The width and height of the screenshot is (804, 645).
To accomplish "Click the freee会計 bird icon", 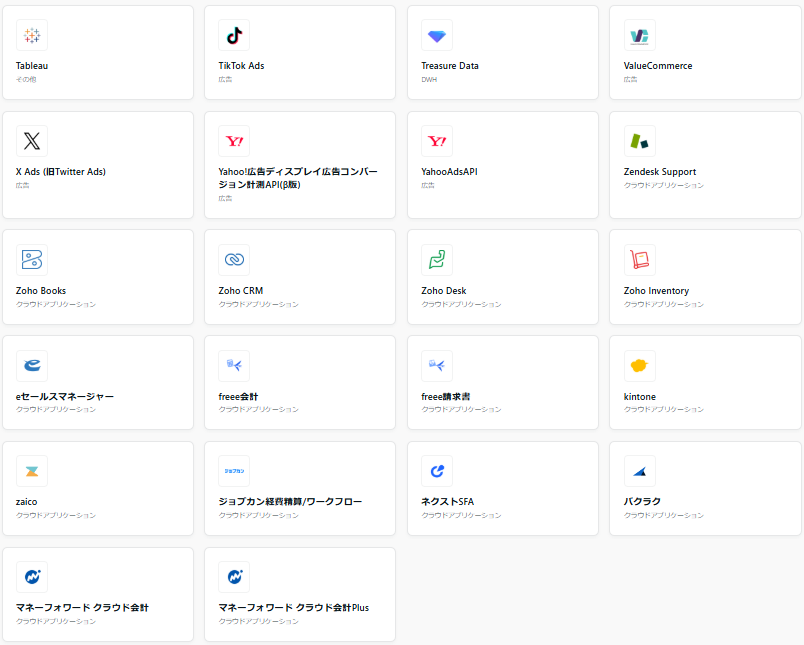I will click(x=234, y=366).
